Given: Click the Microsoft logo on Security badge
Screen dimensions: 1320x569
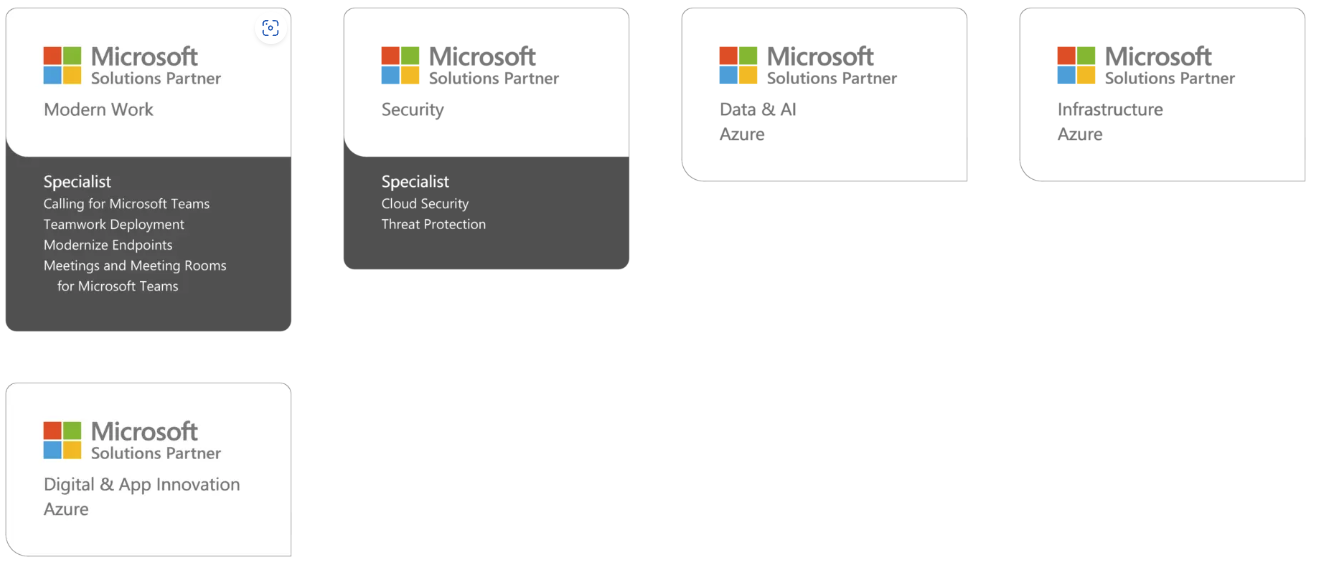Looking at the screenshot, I should click(400, 65).
